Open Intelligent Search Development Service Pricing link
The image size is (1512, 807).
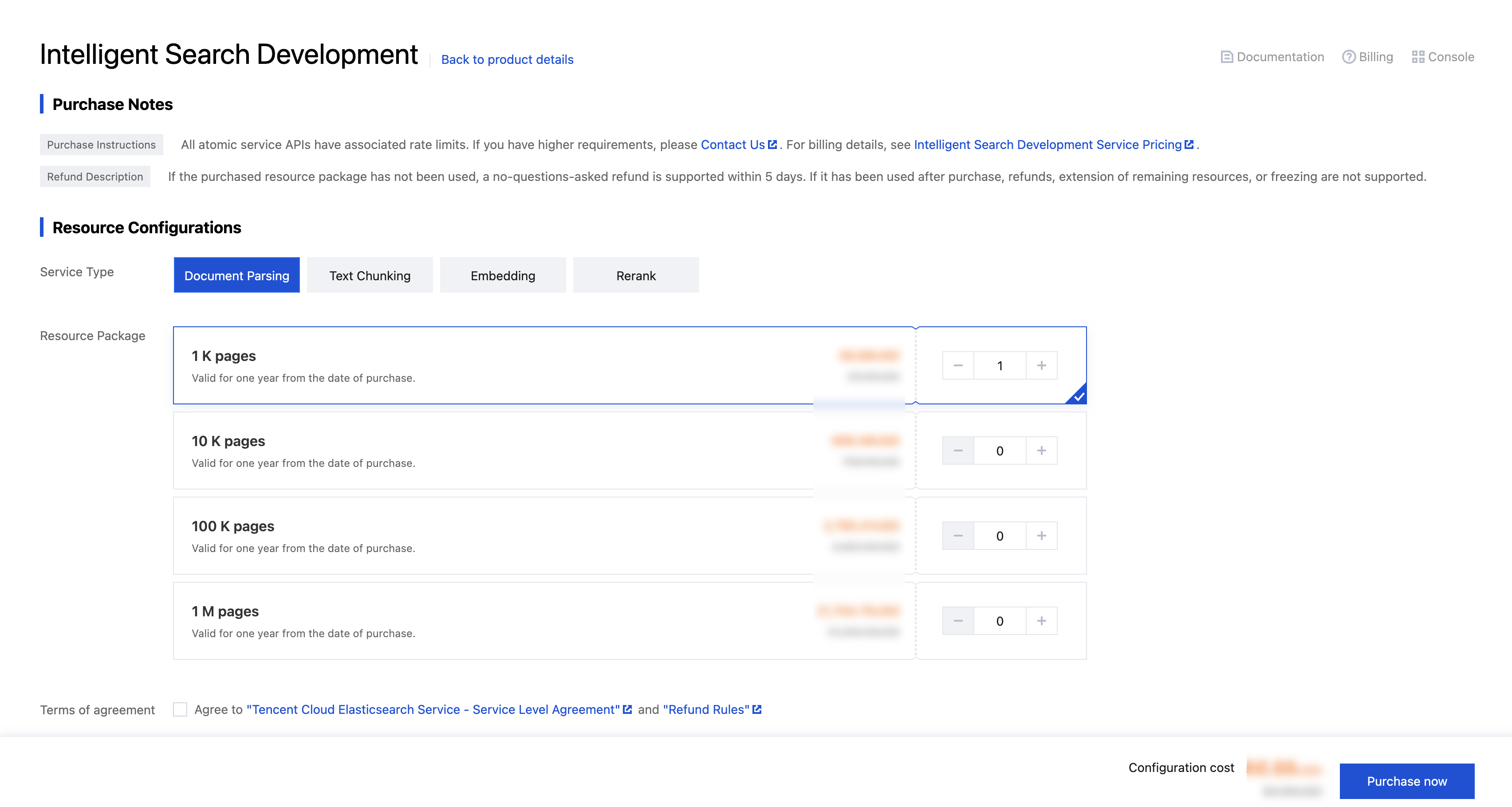[1047, 144]
